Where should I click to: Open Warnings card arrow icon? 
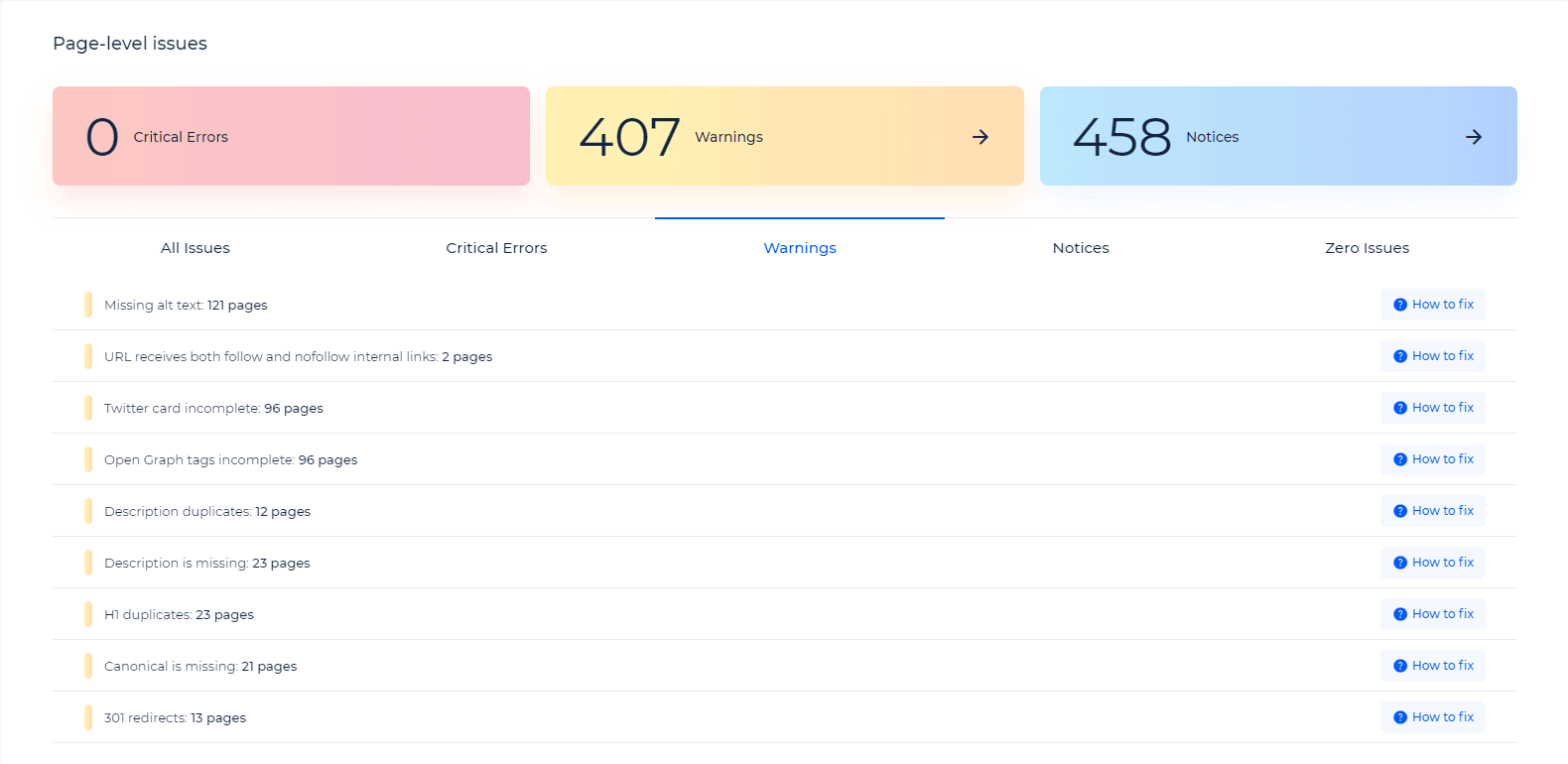tap(980, 137)
